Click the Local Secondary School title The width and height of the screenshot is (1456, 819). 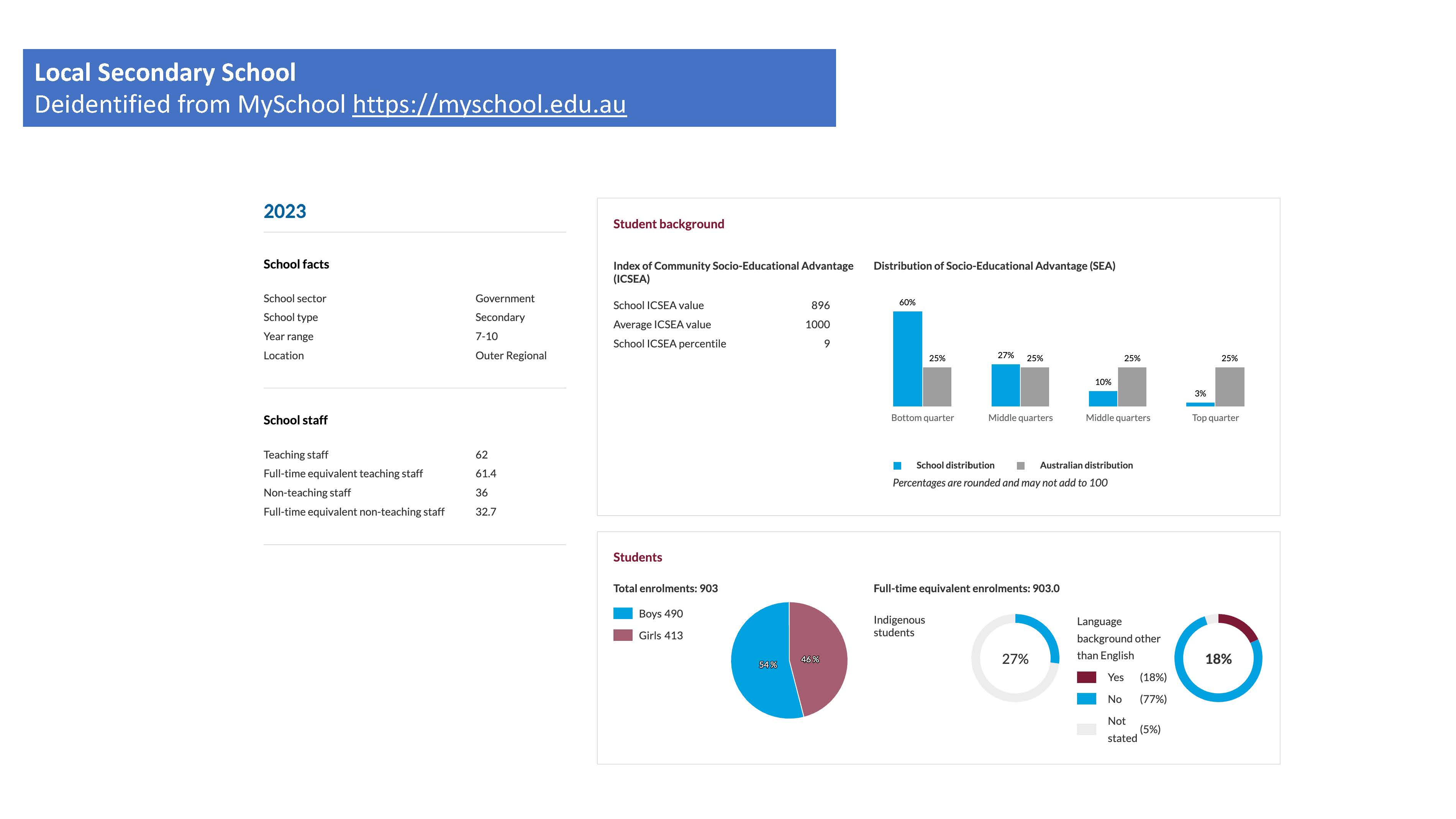click(165, 72)
